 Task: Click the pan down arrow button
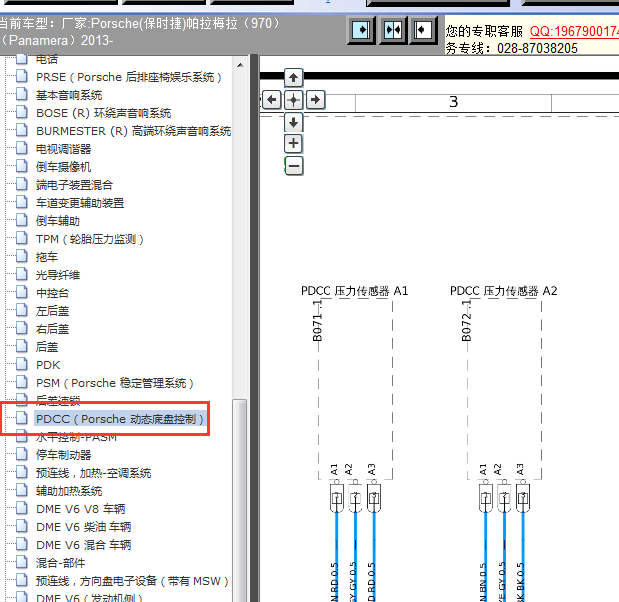(x=293, y=122)
